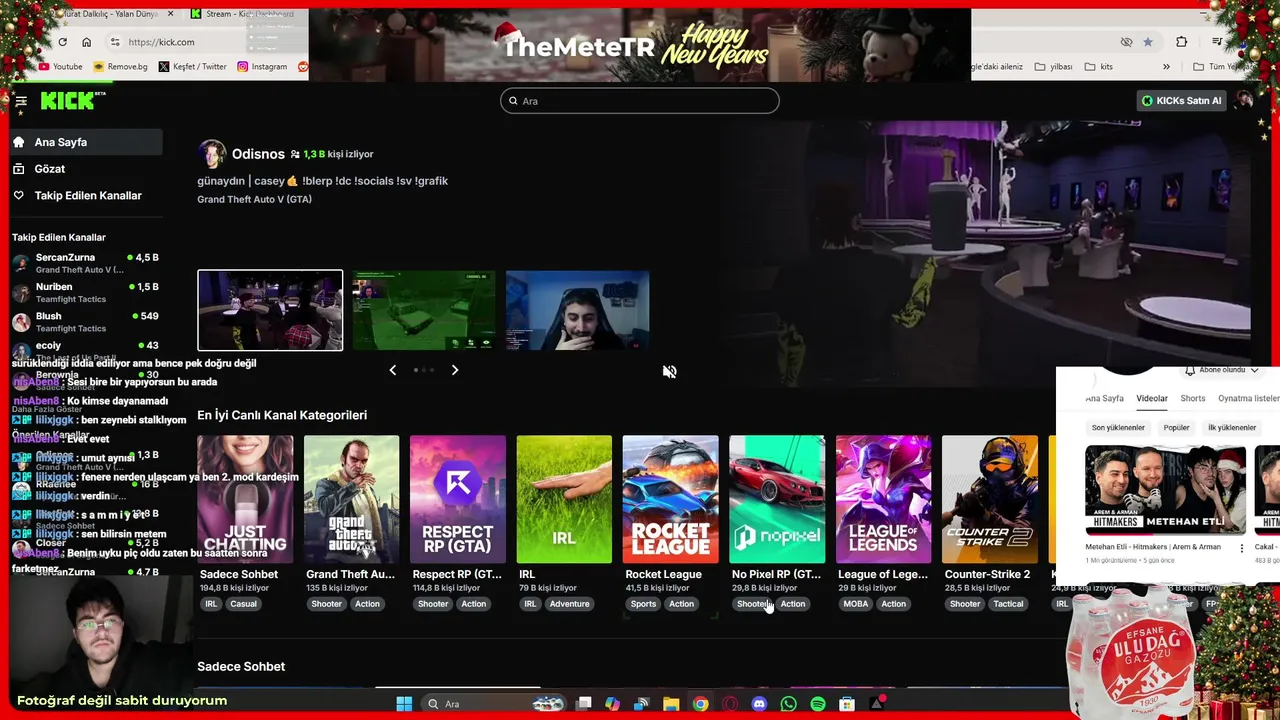Image resolution: width=1280 pixels, height=720 pixels.
Task: Open the Instagram bookmark
Action: [262, 67]
